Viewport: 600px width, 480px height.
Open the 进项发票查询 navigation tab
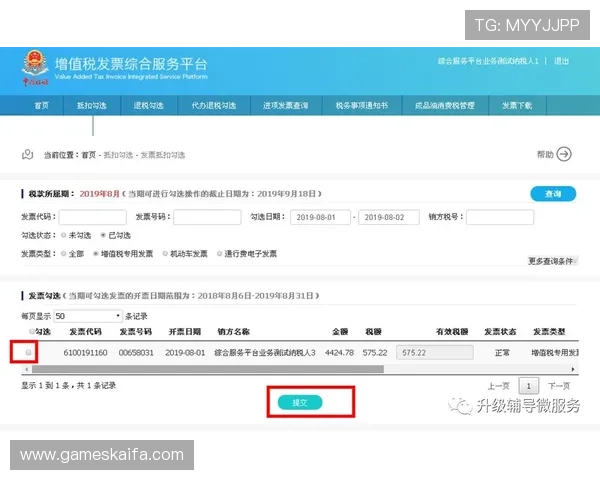tap(285, 105)
